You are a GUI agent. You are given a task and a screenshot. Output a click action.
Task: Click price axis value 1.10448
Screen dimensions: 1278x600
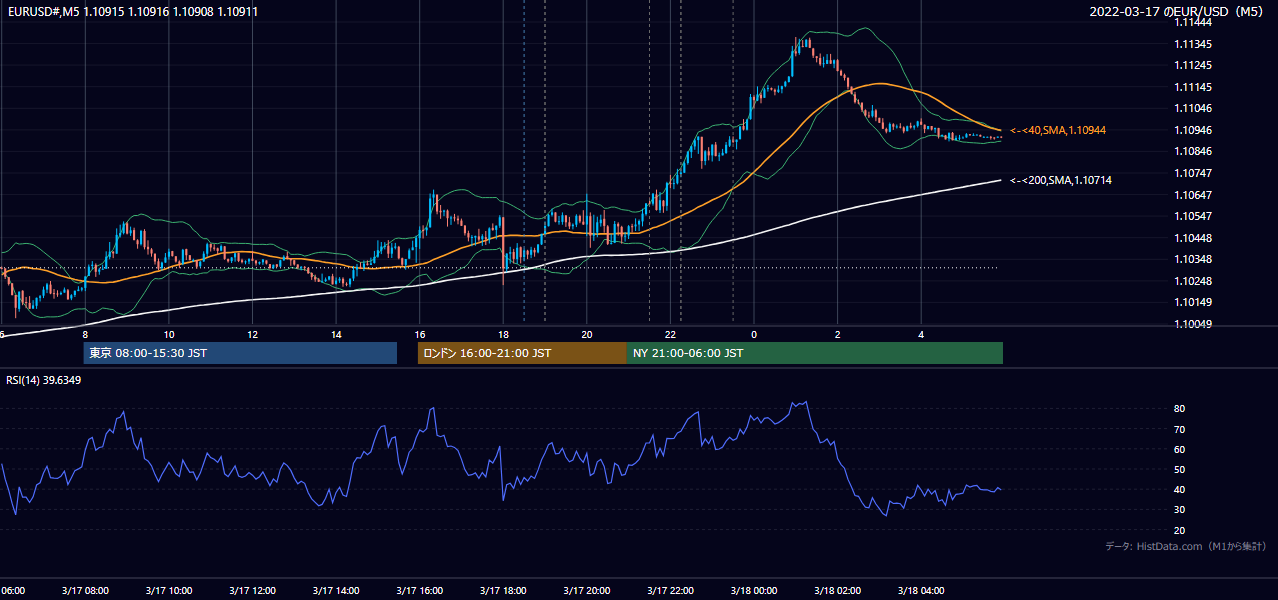click(x=1193, y=238)
